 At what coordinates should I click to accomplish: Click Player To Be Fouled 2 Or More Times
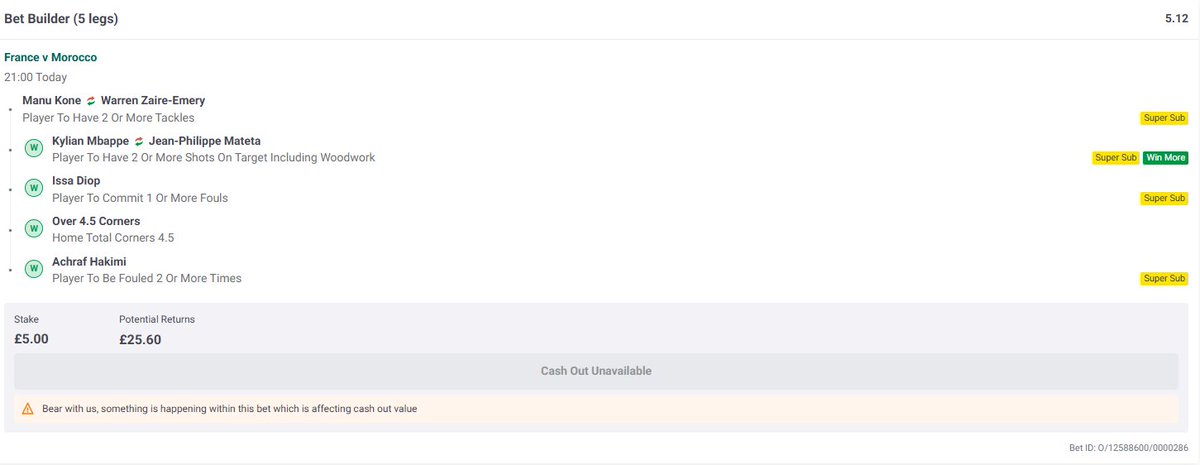coord(147,278)
